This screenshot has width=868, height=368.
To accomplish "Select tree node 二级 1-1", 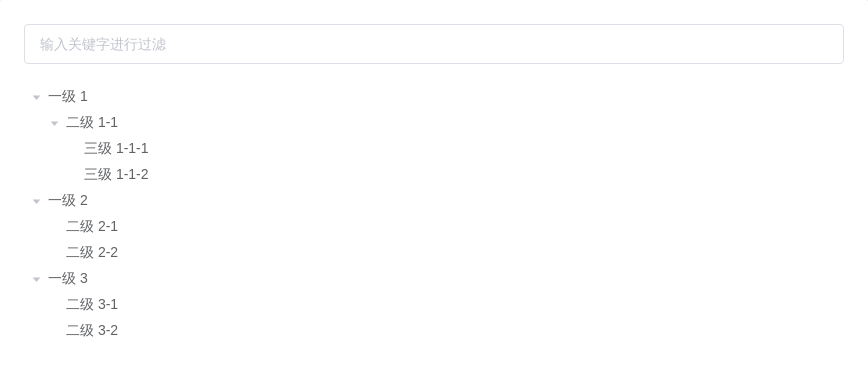I will point(92,122).
